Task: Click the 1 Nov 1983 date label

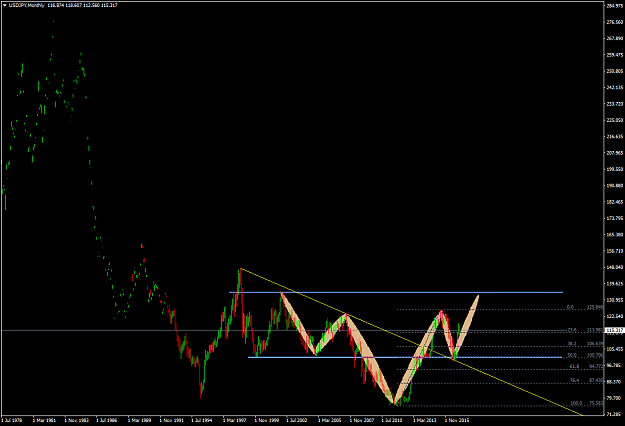Action: 76,420
